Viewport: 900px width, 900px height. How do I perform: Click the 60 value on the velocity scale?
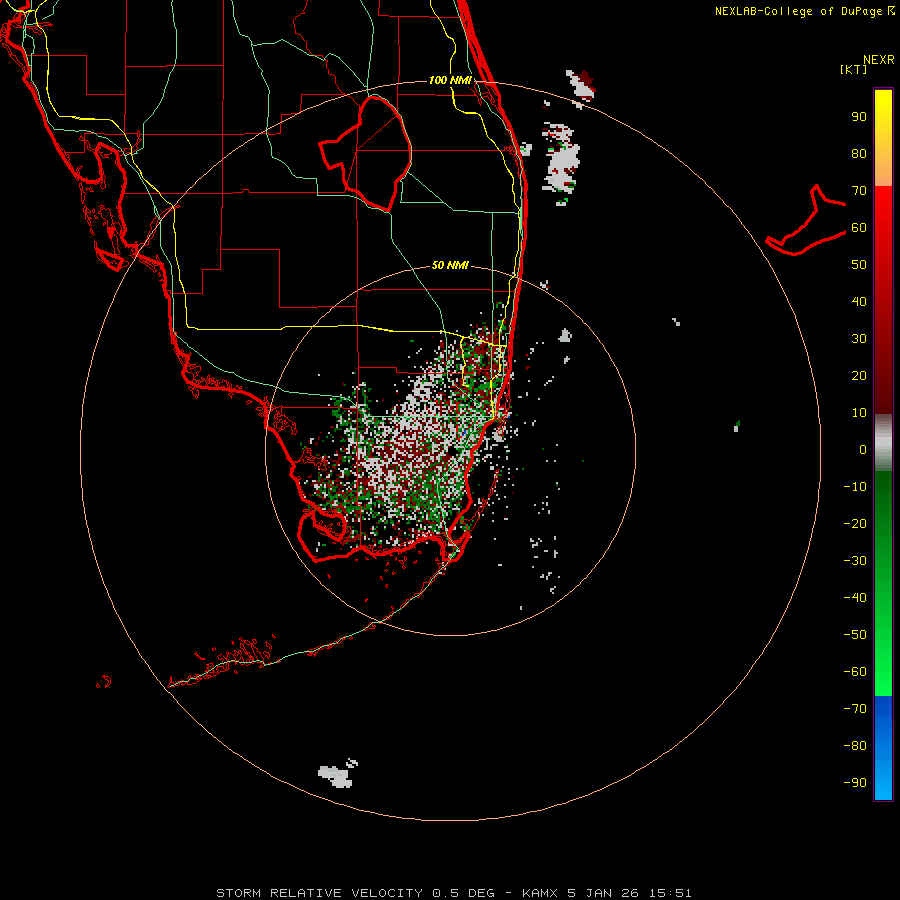tap(859, 228)
